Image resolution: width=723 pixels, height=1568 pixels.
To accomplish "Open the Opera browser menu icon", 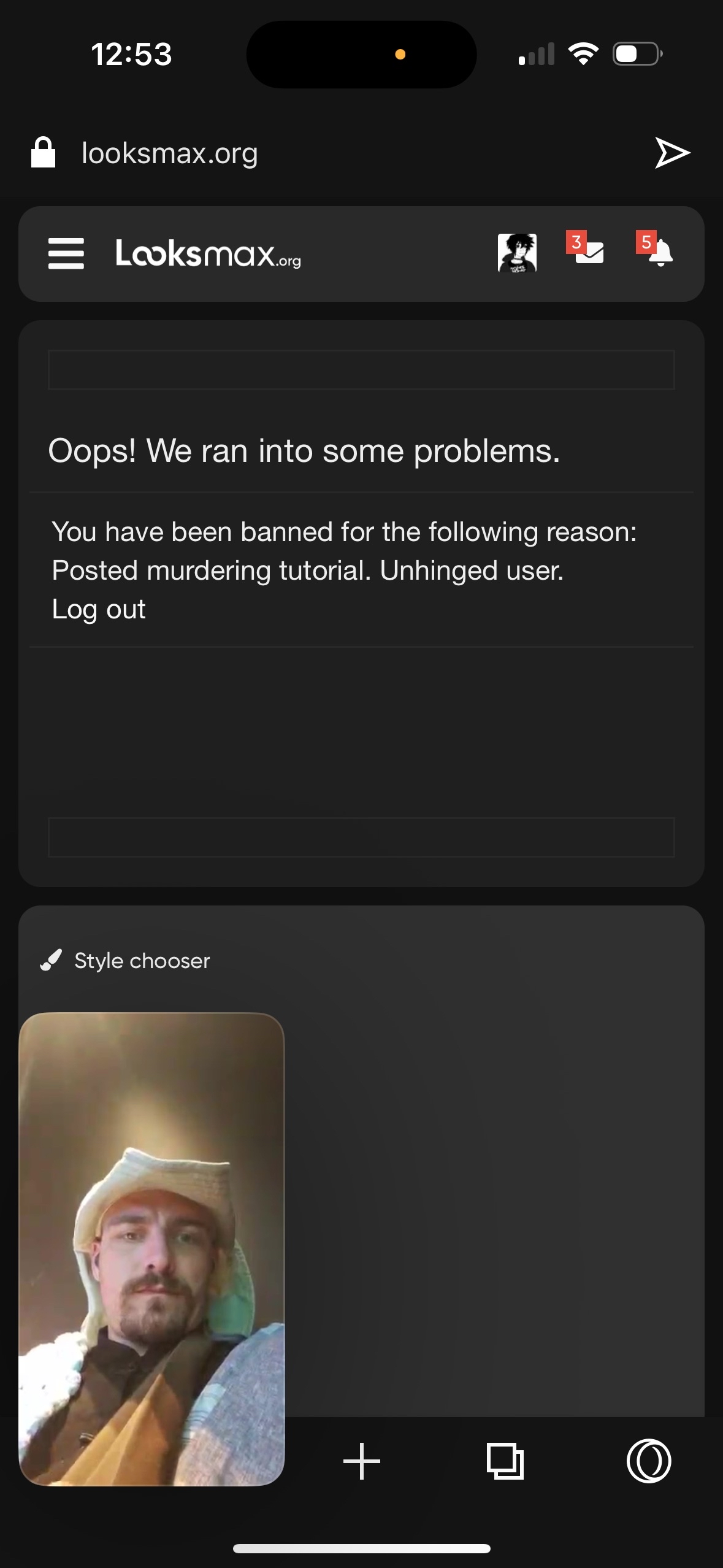I will (x=649, y=1461).
